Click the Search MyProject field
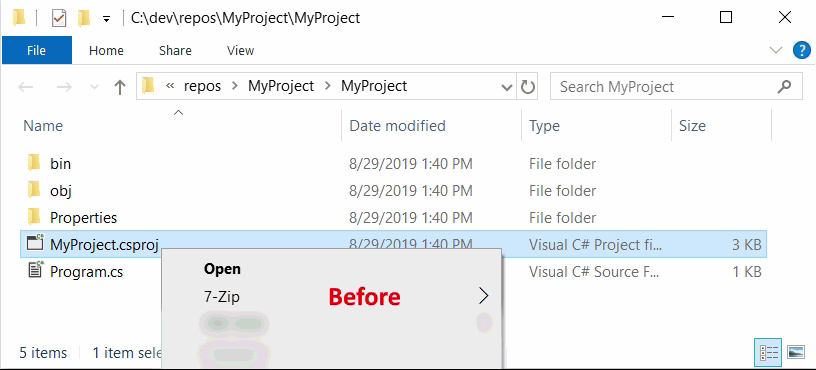The height and width of the screenshot is (370, 816). click(x=661, y=86)
